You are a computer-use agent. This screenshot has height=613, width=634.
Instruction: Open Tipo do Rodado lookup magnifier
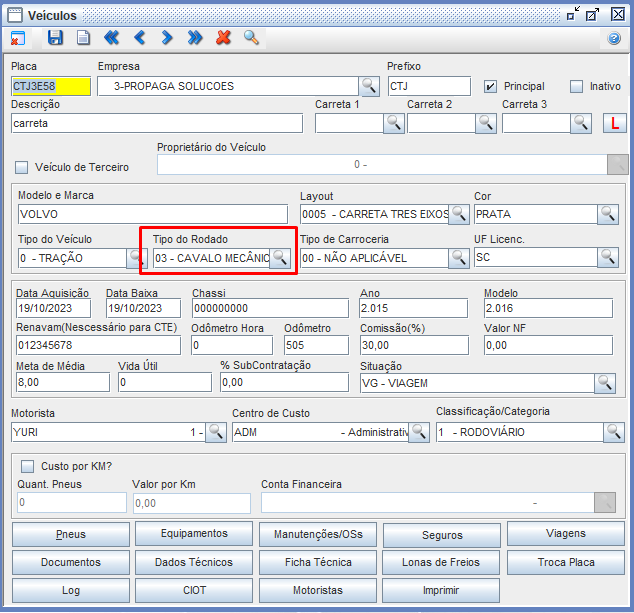click(x=280, y=258)
